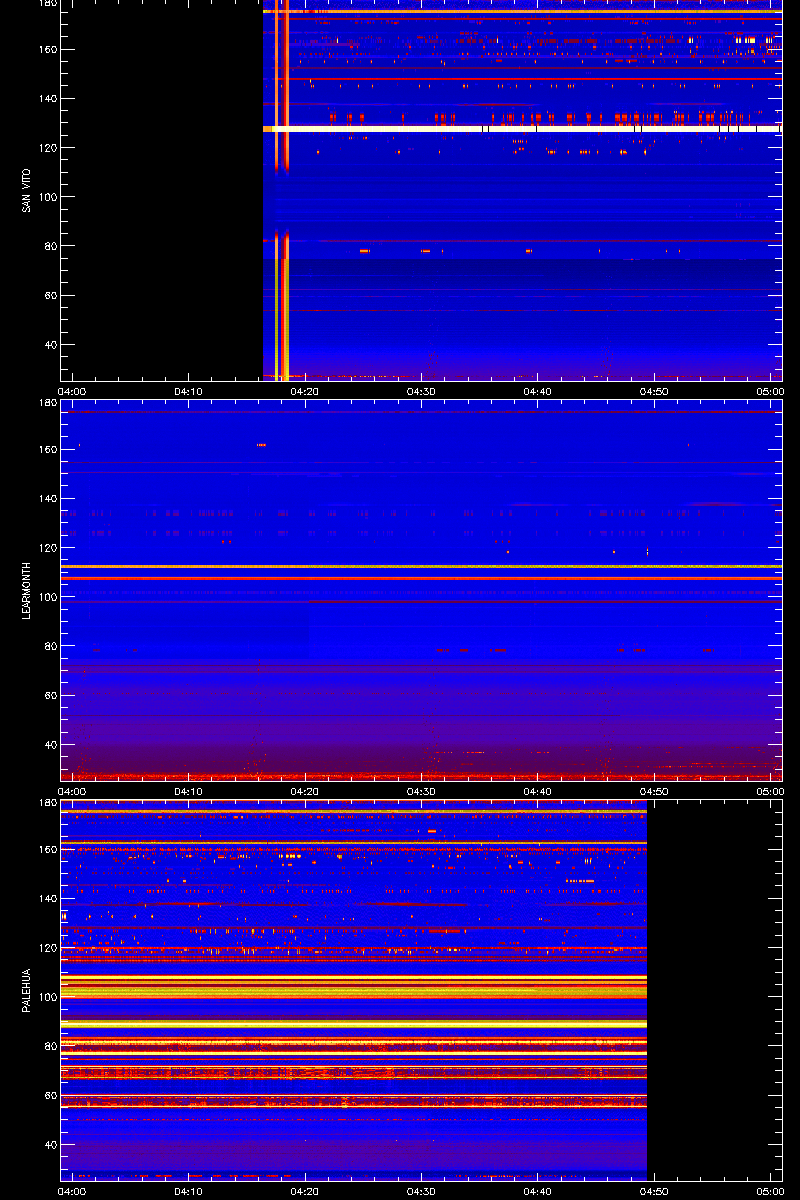
Task: Select the 180 frequency tick of Learmonth
Action: click(47, 403)
